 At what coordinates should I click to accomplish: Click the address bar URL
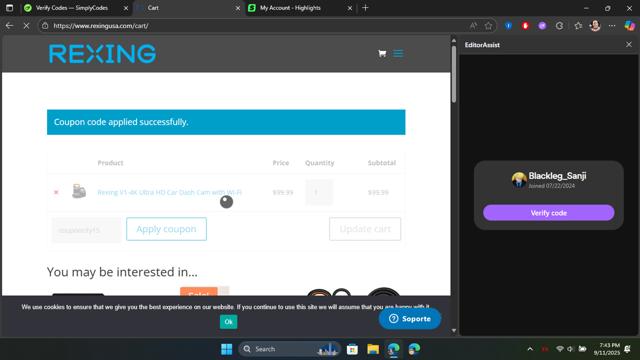101,26
